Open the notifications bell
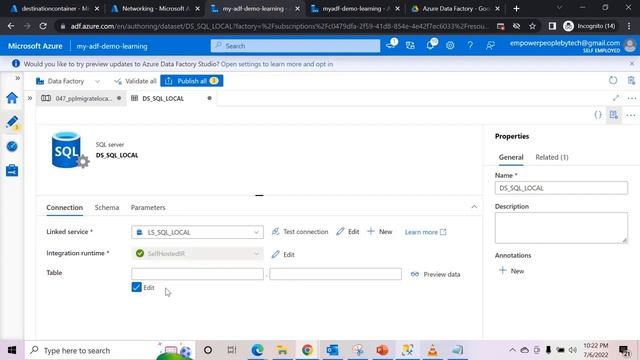 [x=430, y=45]
